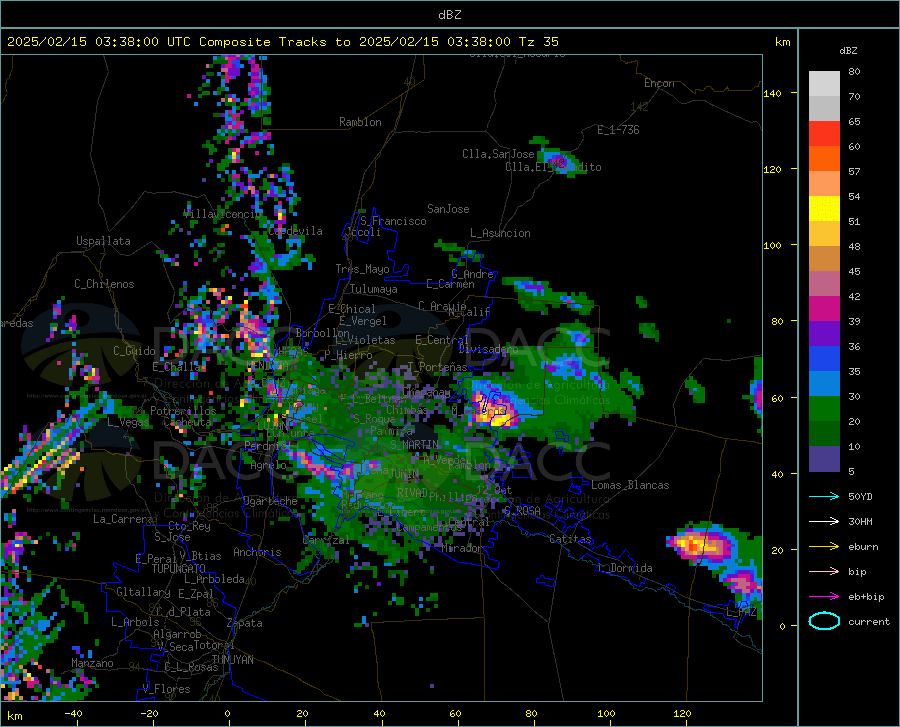The height and width of the screenshot is (727, 900).
Task: Click the 'Lomas_Blancas' map label
Action: coord(630,485)
